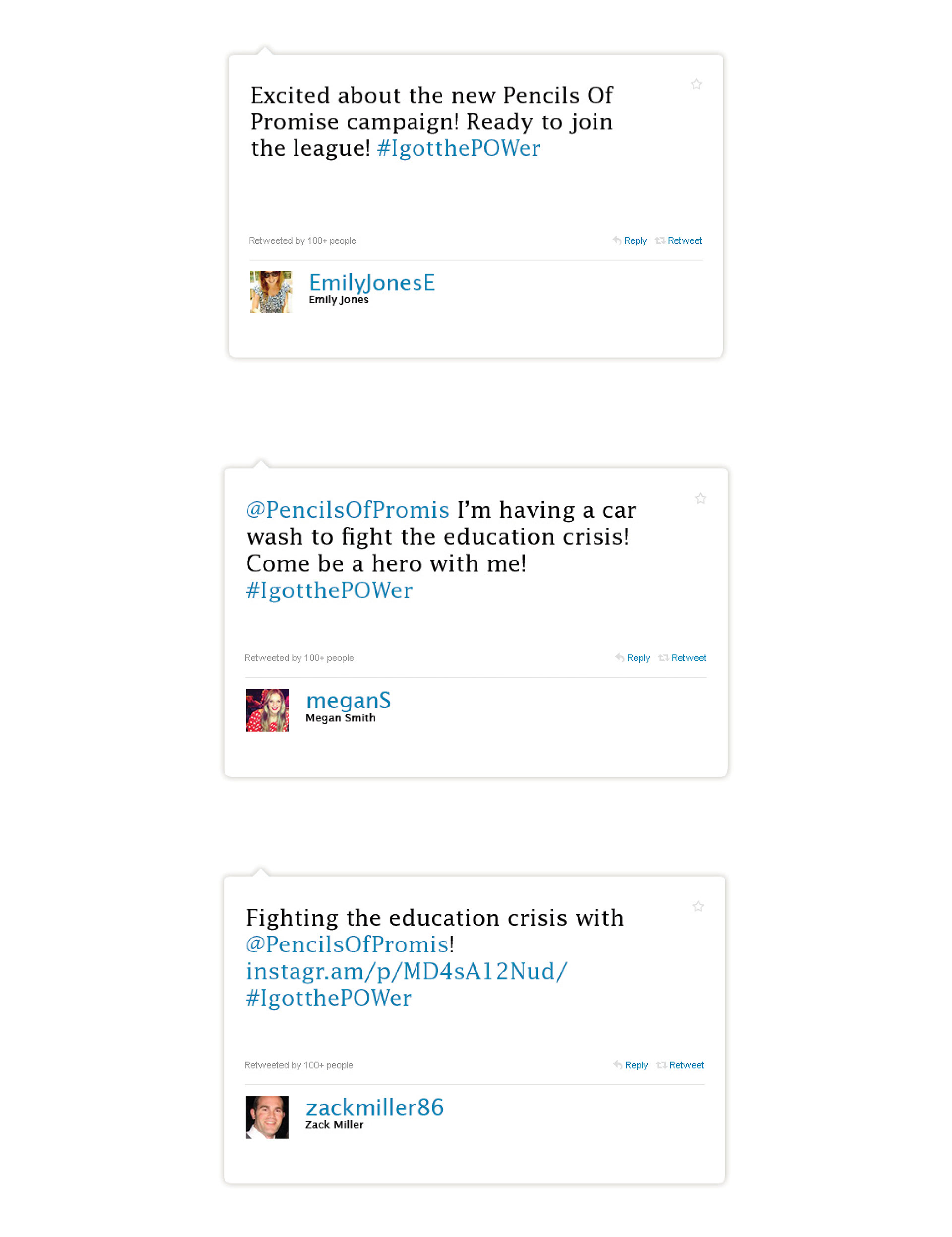Click Megan Smith's avatar picture
The image size is (952, 1237).
pyautogui.click(x=267, y=709)
